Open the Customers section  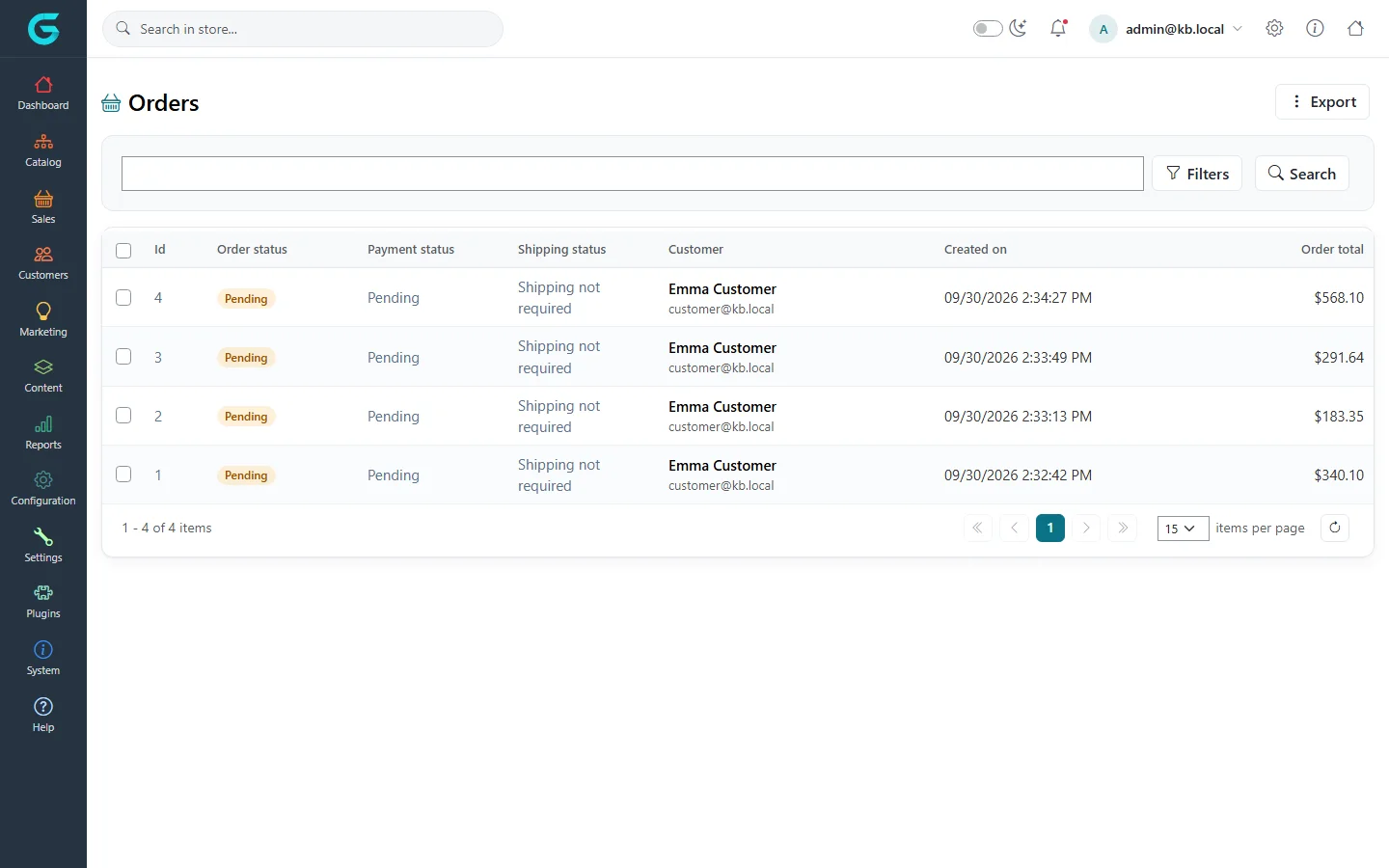tap(43, 263)
